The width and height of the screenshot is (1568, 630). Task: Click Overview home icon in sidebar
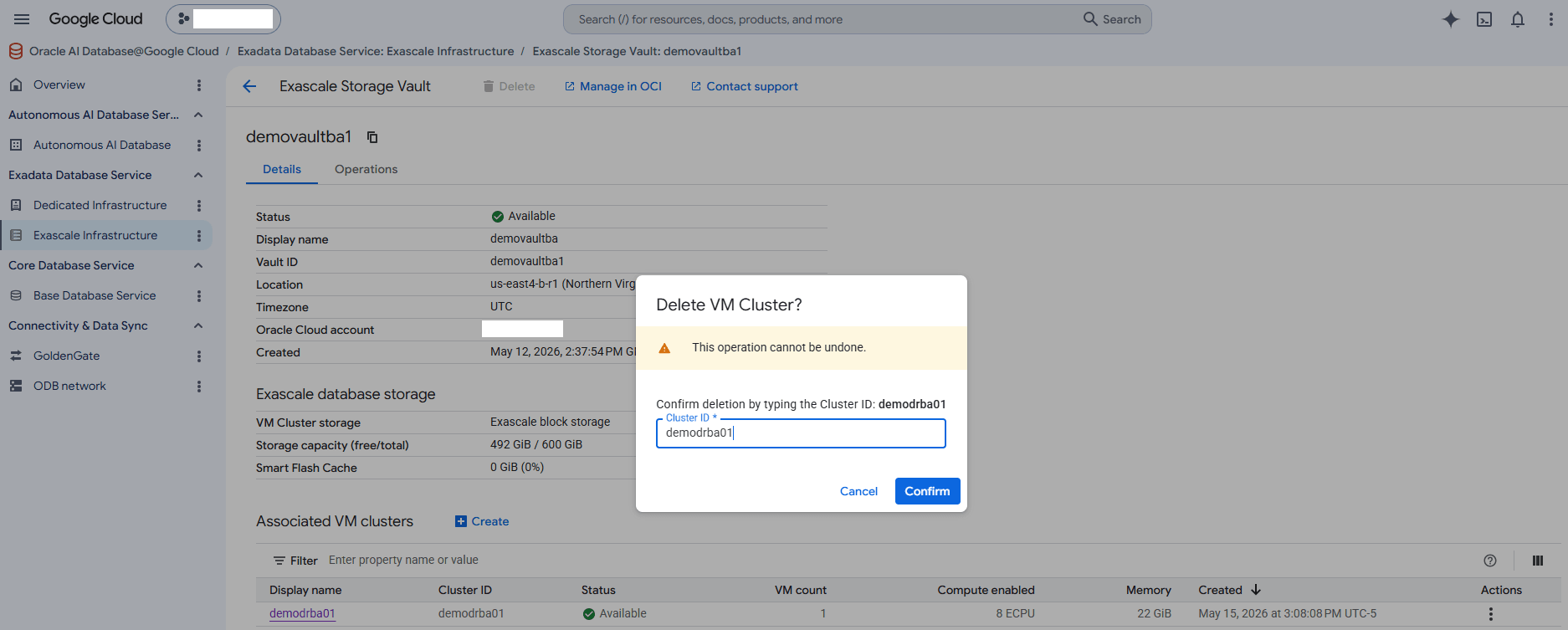[16, 85]
